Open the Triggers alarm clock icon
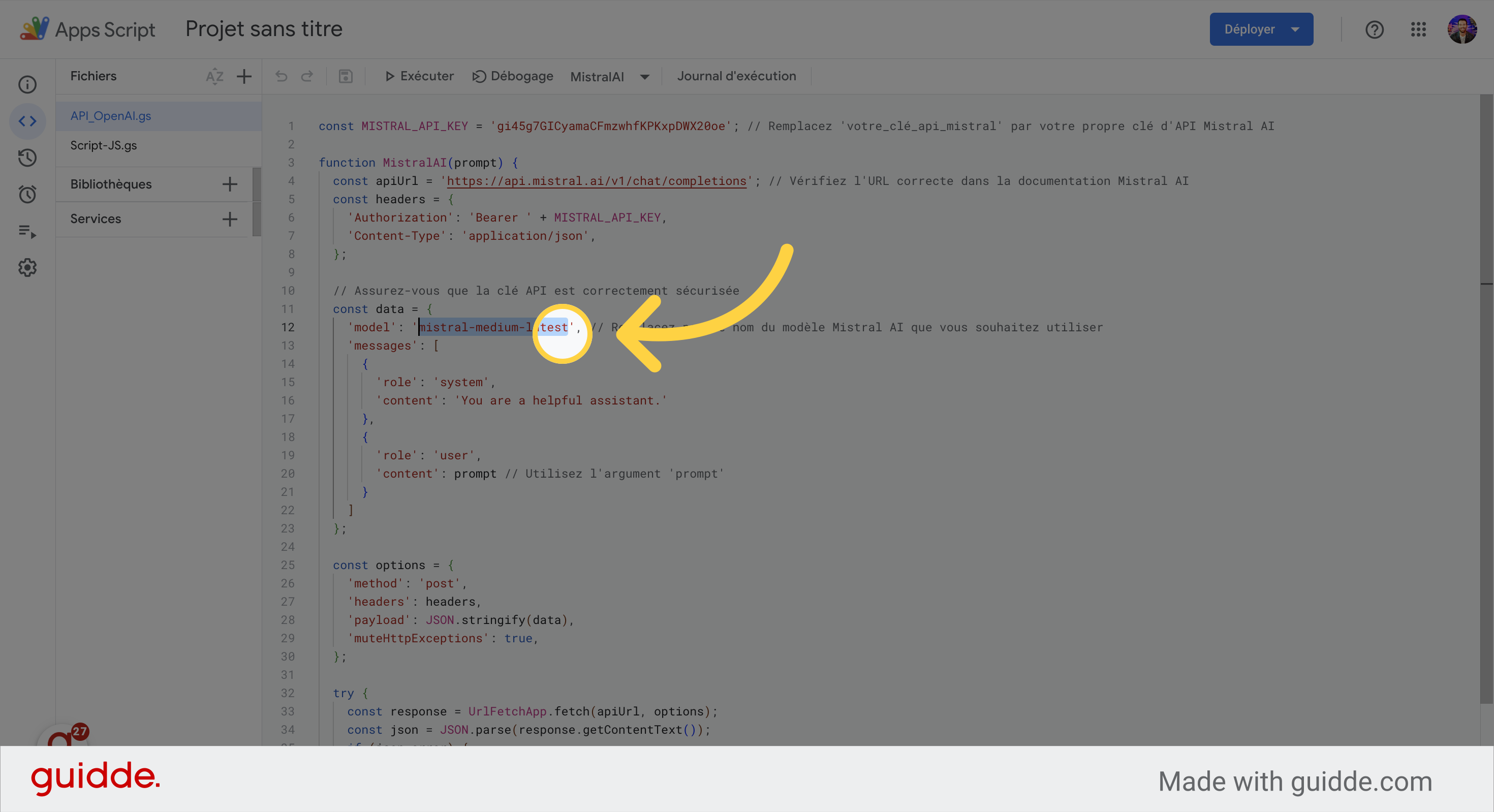Viewport: 1494px width, 812px height. coord(27,194)
